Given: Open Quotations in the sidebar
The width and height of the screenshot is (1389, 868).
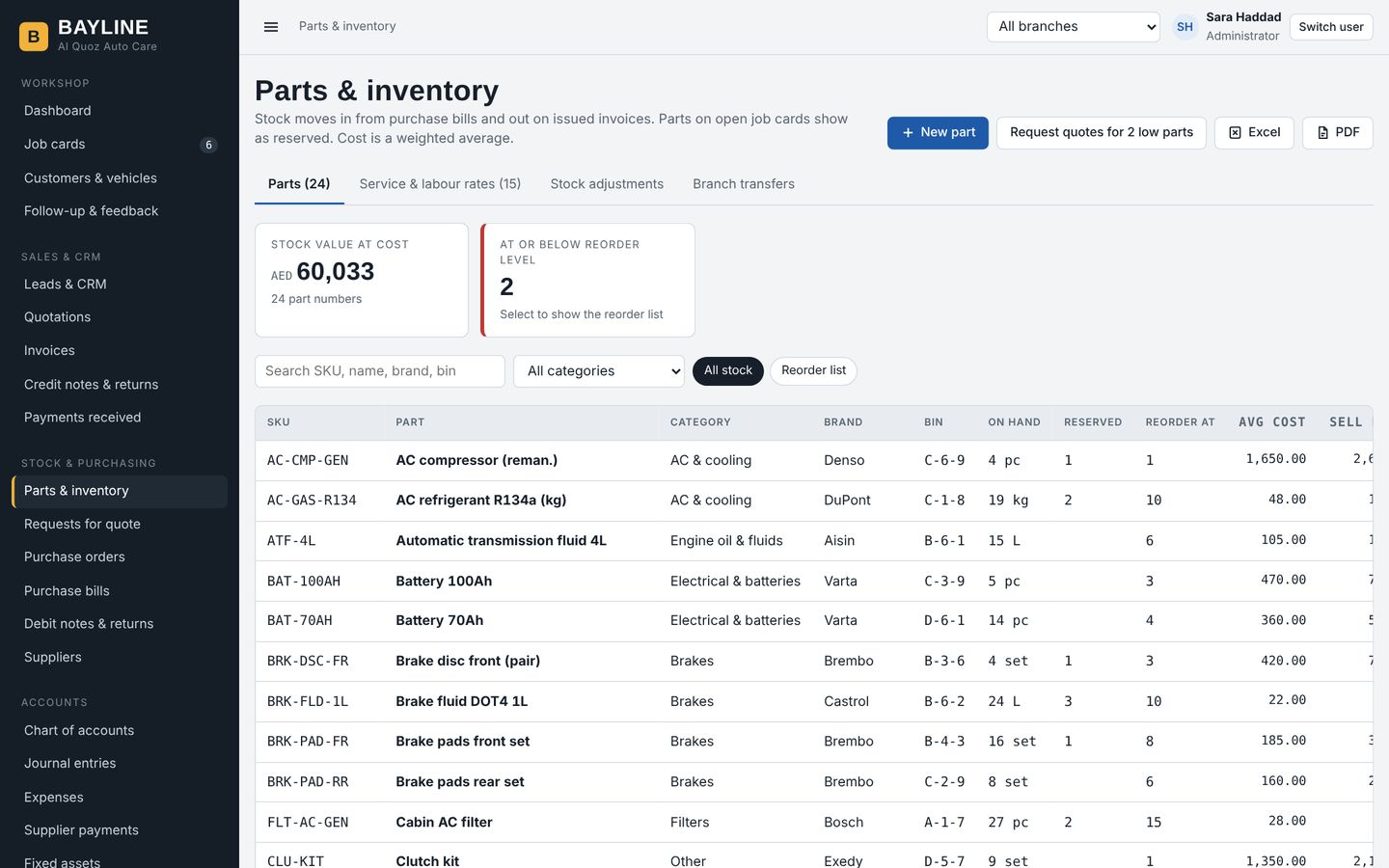Looking at the screenshot, I should click(120, 317).
